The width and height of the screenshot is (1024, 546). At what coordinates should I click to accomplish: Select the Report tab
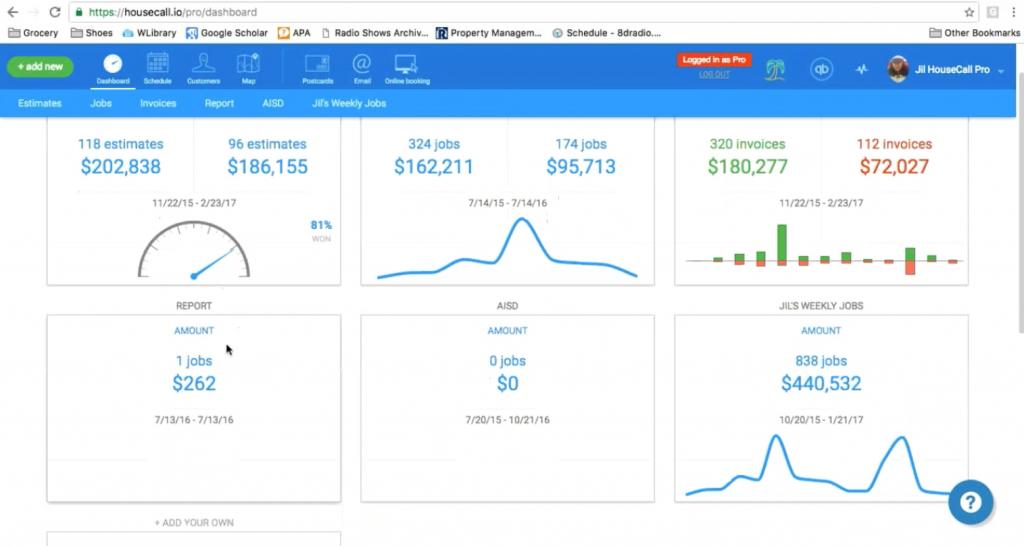click(x=219, y=103)
